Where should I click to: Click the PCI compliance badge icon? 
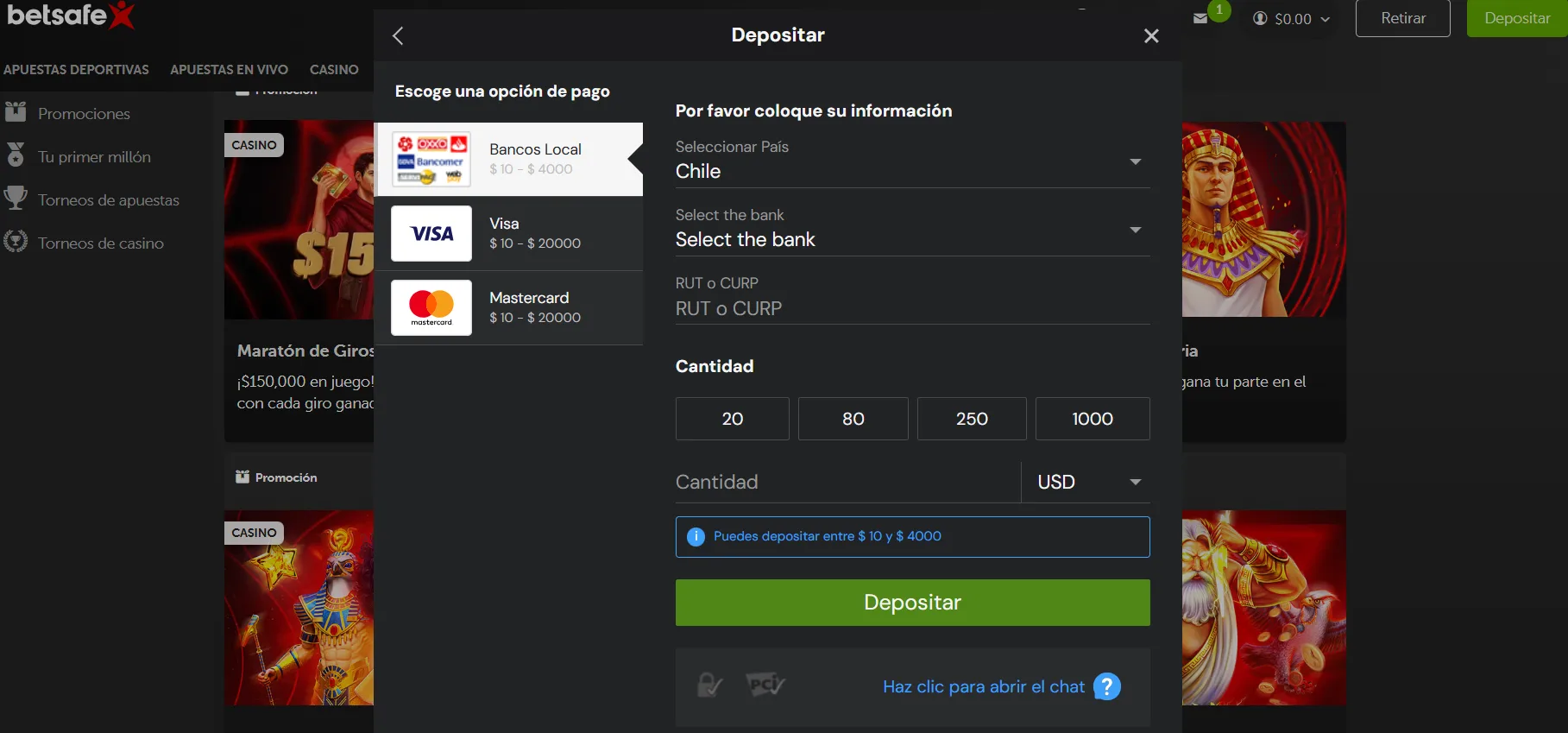coord(765,686)
